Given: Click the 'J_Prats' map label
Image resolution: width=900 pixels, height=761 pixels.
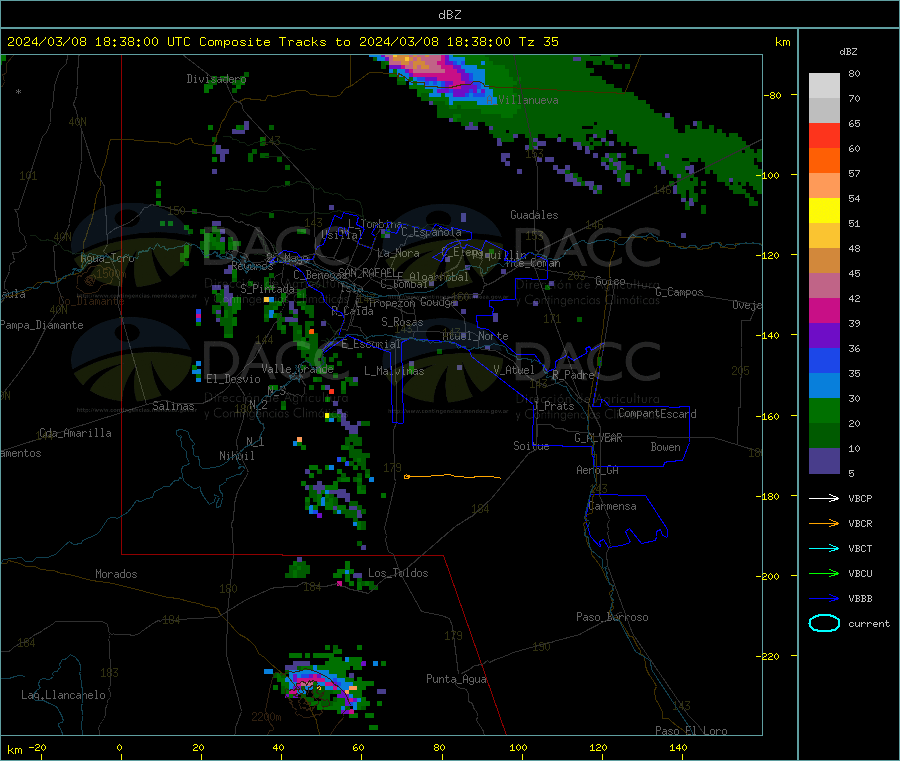Looking at the screenshot, I should (553, 406).
